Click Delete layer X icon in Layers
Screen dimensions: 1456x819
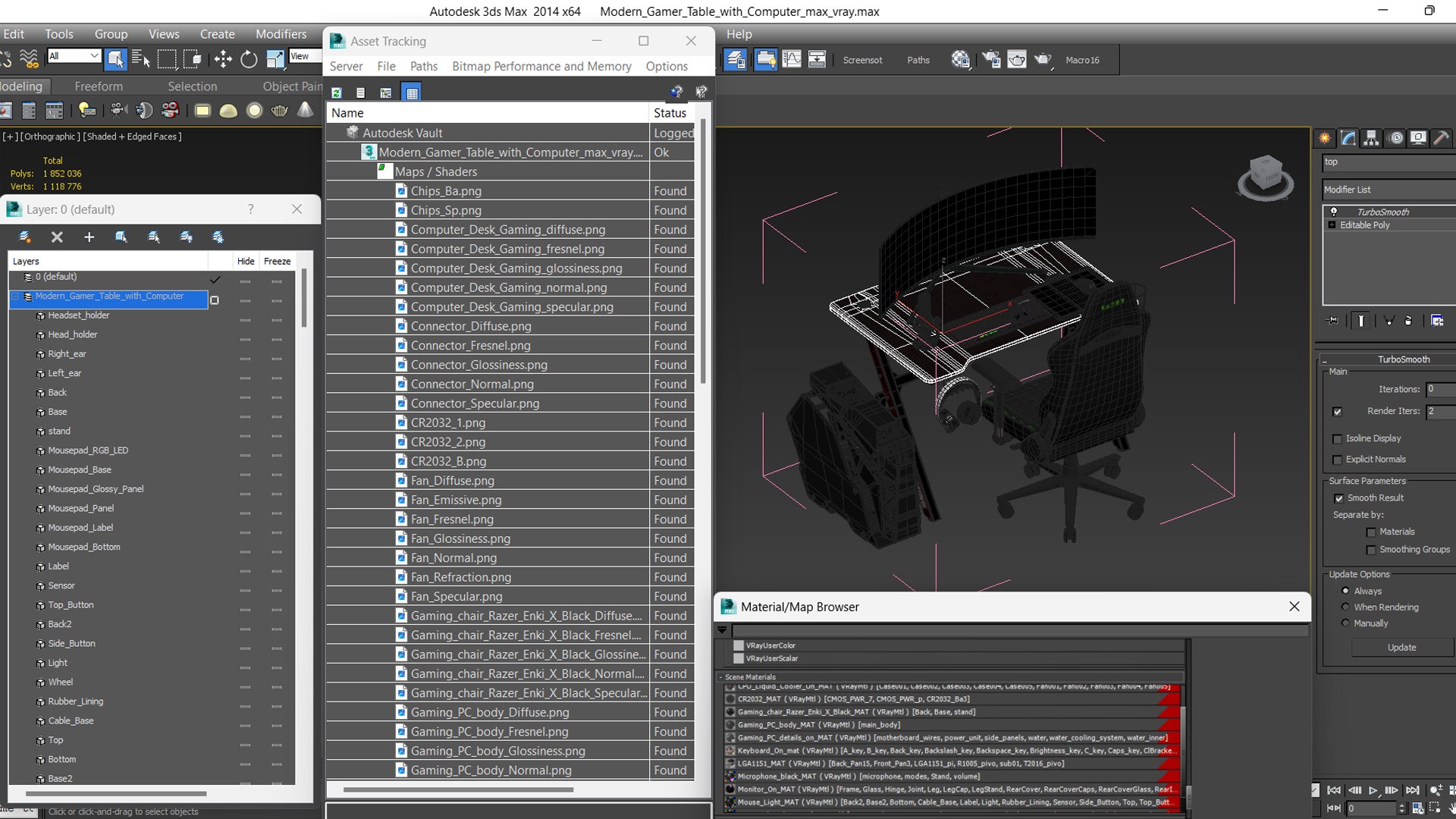click(57, 237)
